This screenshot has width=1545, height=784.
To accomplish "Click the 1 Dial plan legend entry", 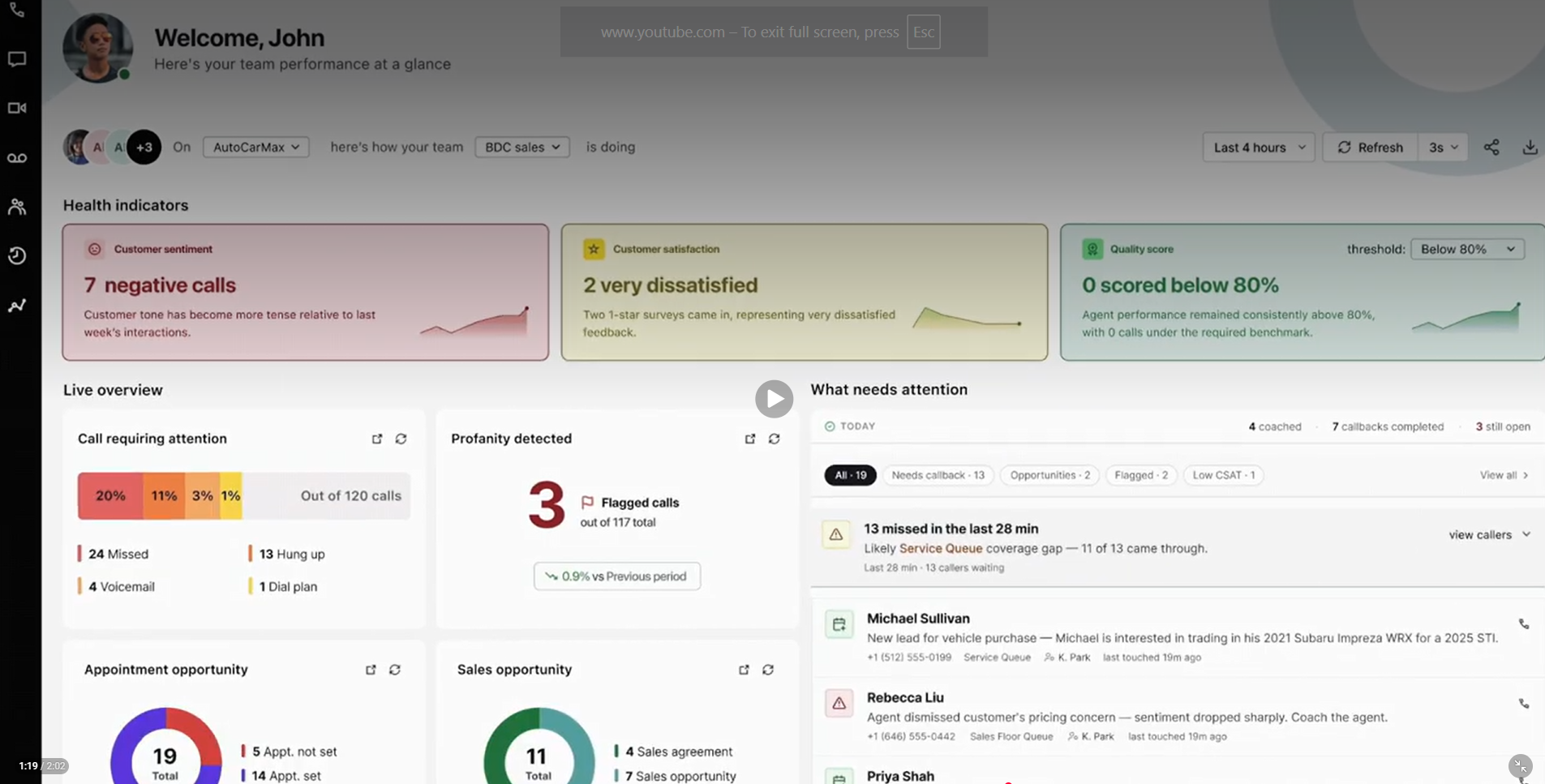I will pyautogui.click(x=283, y=586).
